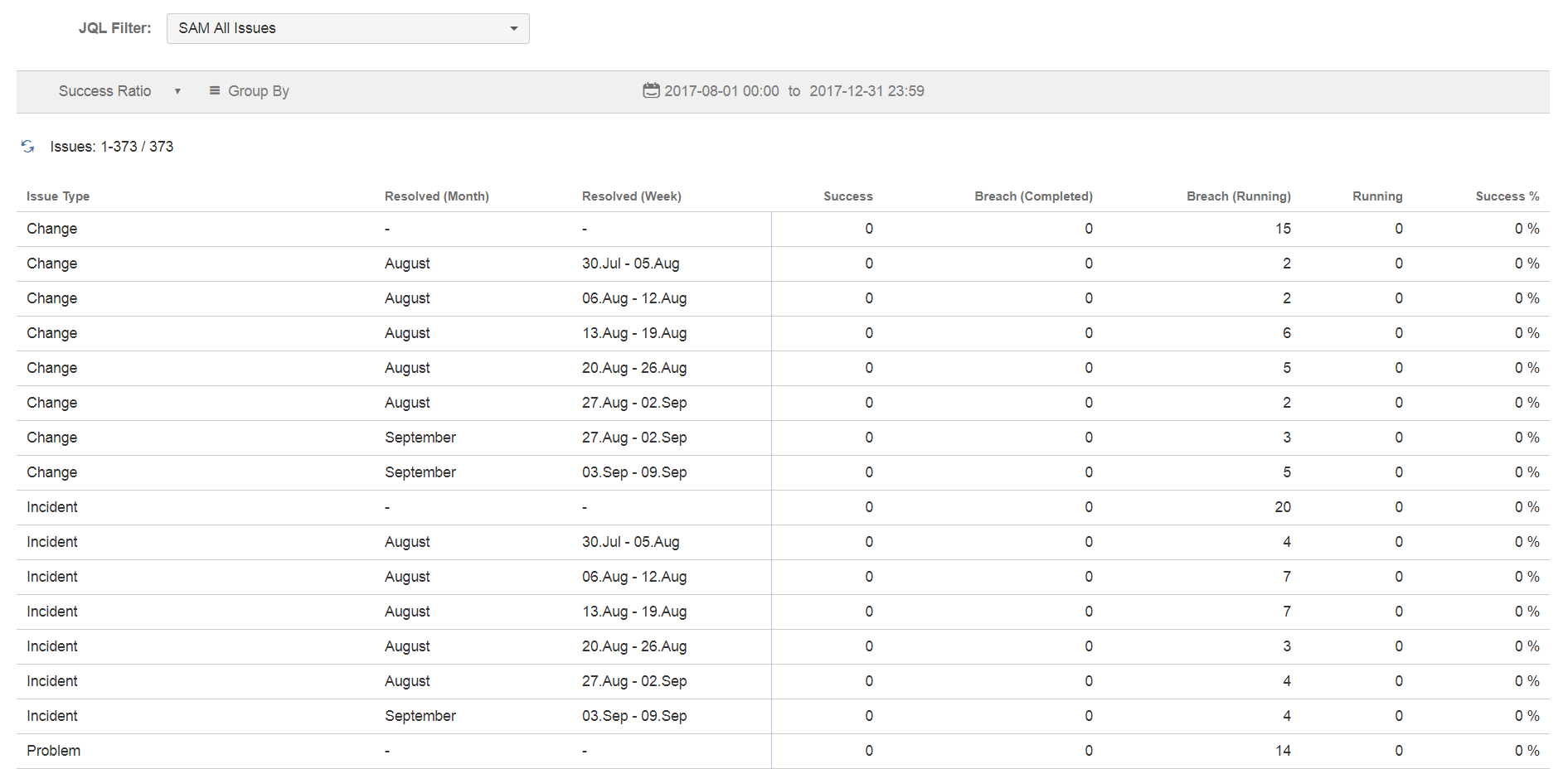Click the refresh issues icon
Screen dimensions: 1568x769
coord(27,147)
